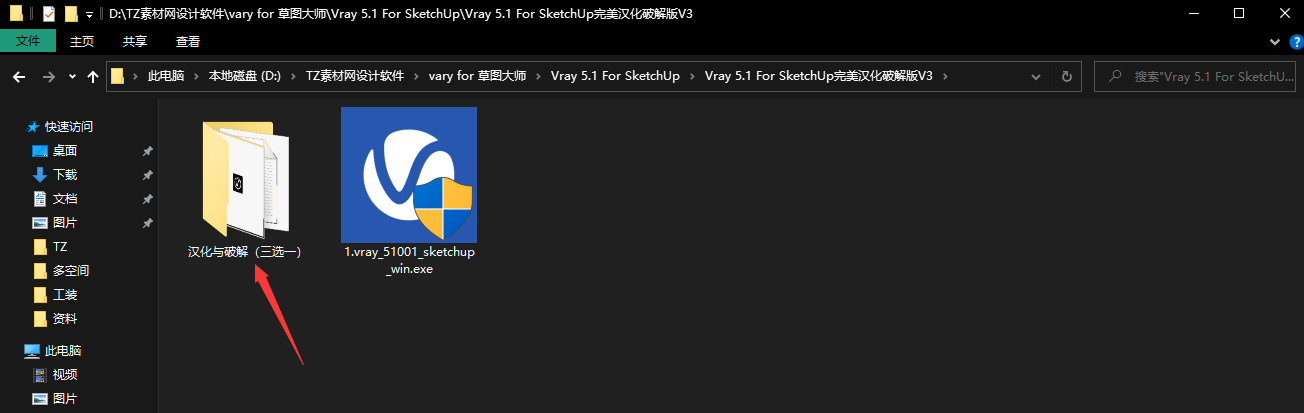Click the pin icon next to 文档
This screenshot has width=1304, height=413.
(x=148, y=199)
